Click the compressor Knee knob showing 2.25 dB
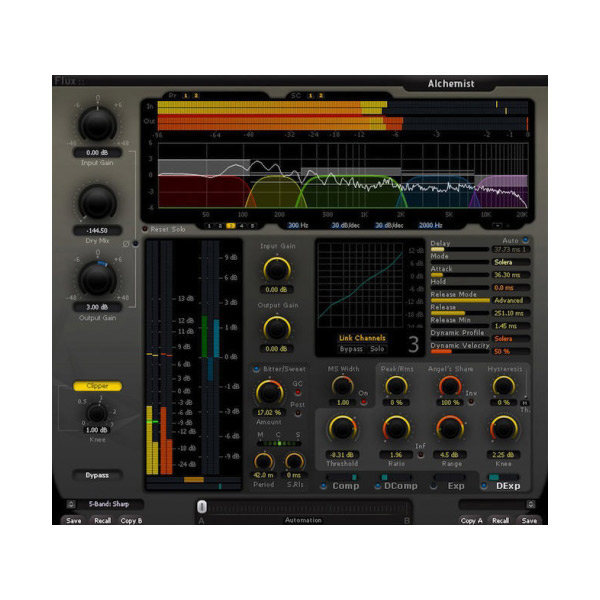 click(504, 429)
